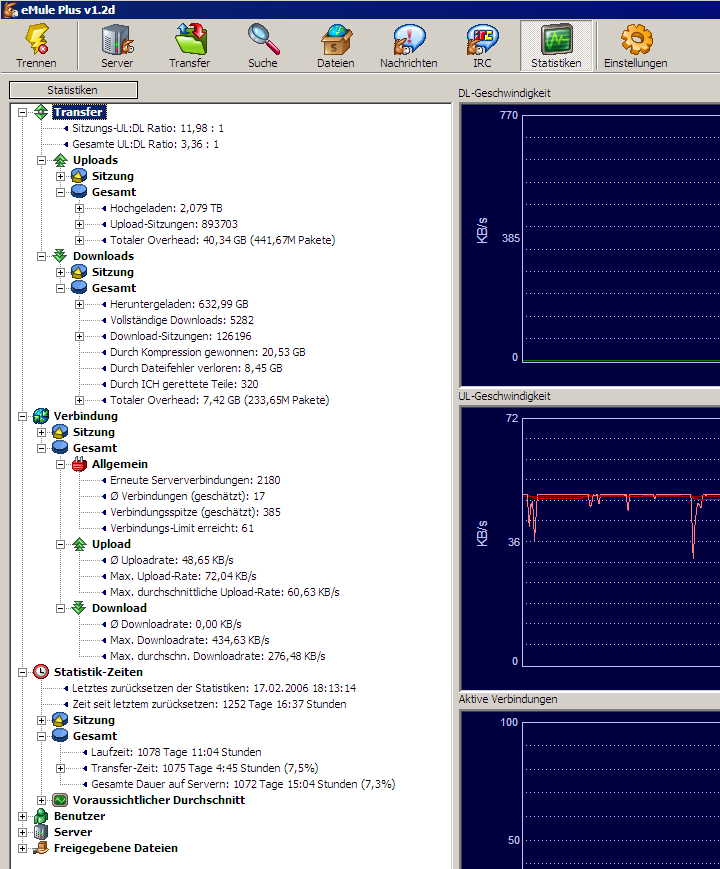Image resolution: width=720 pixels, height=869 pixels.
Task: Expand the Benutzer node
Action: [x=22, y=817]
